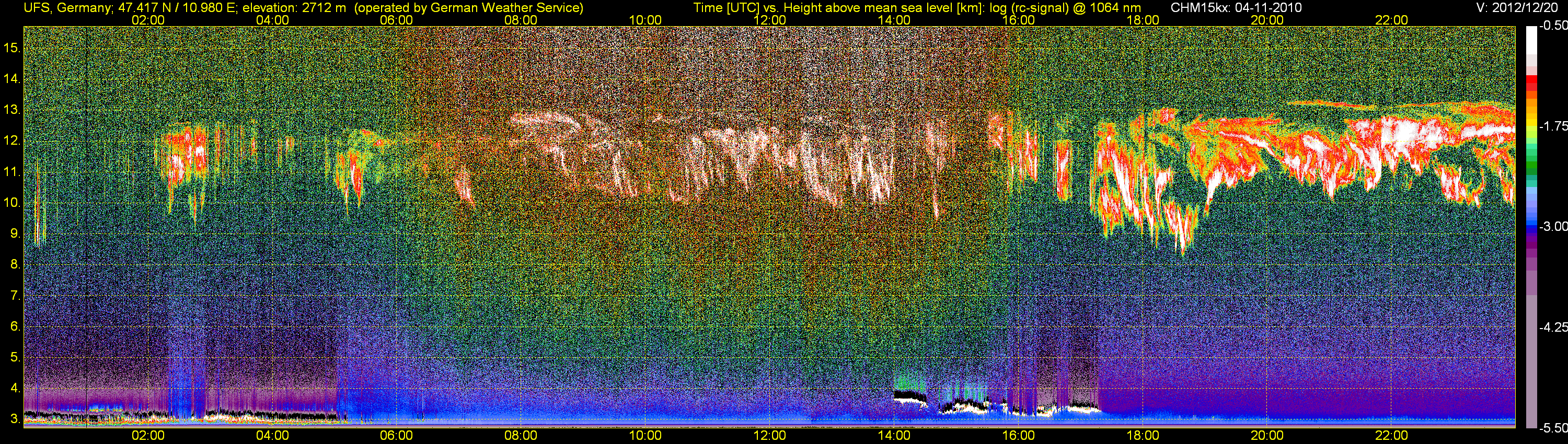1568x444 pixels.
Task: Click the '16:00' label on the bottom time axis
Action: (1018, 436)
